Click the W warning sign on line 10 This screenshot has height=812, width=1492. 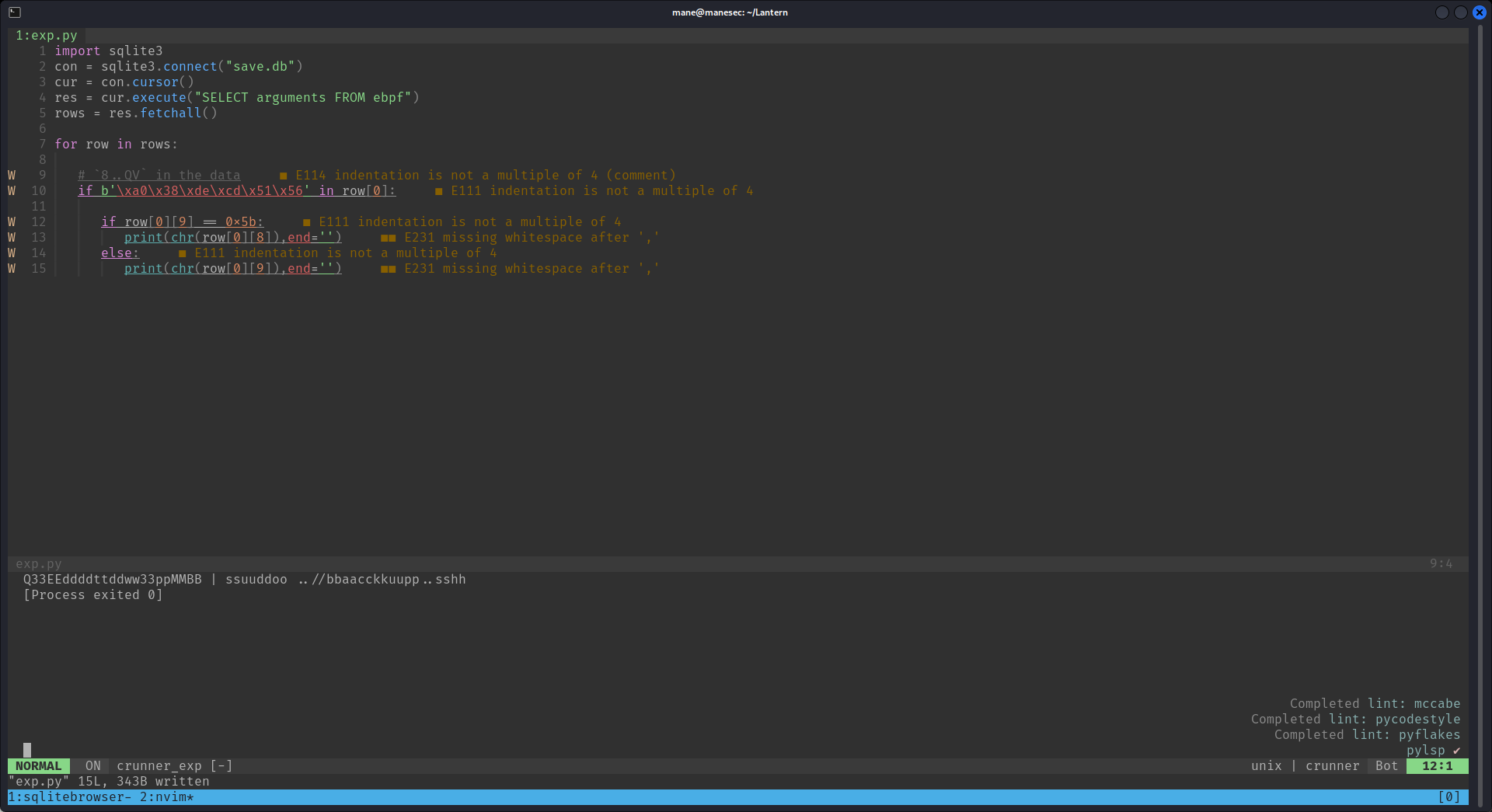point(12,191)
